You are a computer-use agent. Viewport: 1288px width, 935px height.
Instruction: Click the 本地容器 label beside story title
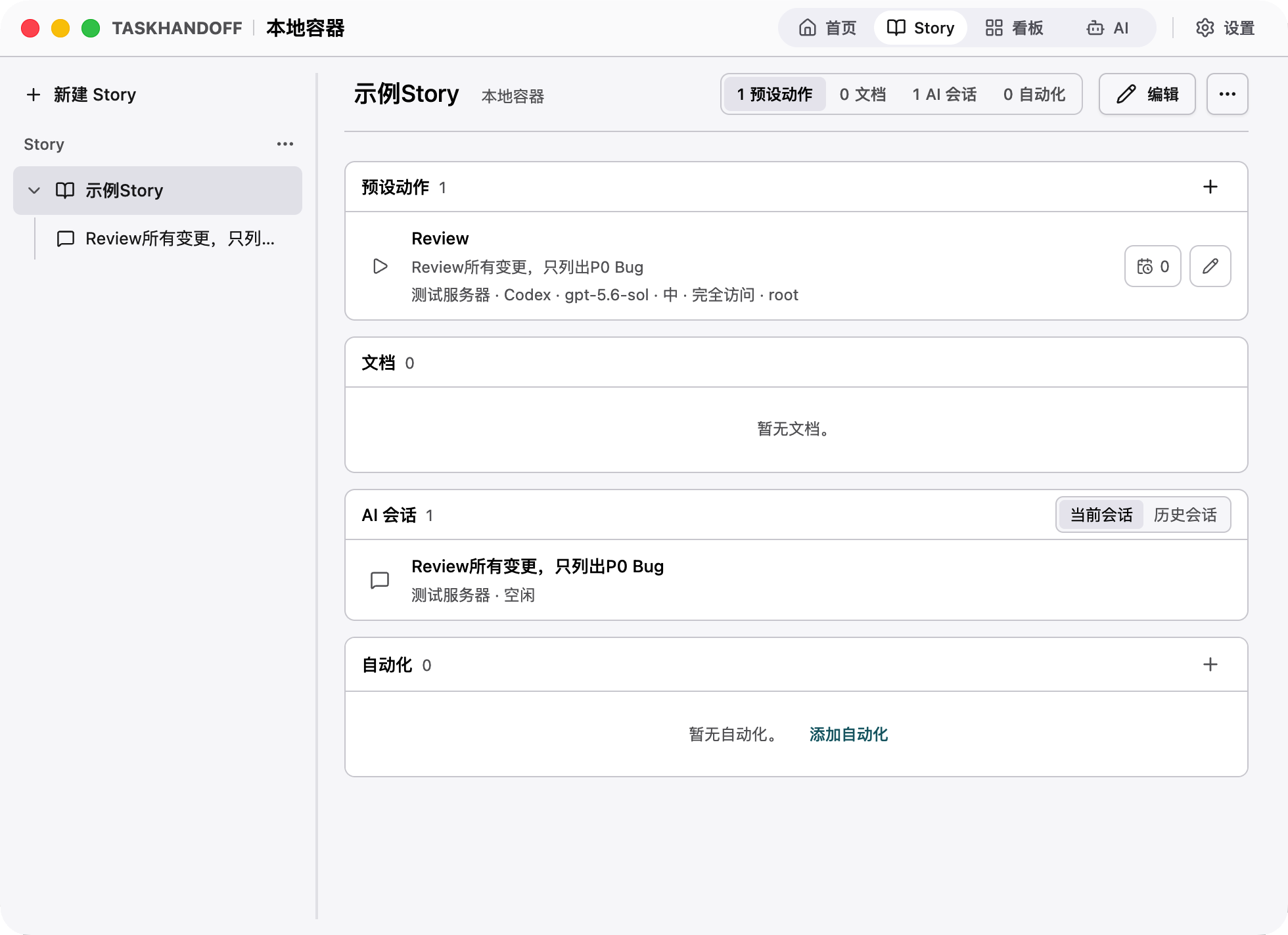(513, 97)
